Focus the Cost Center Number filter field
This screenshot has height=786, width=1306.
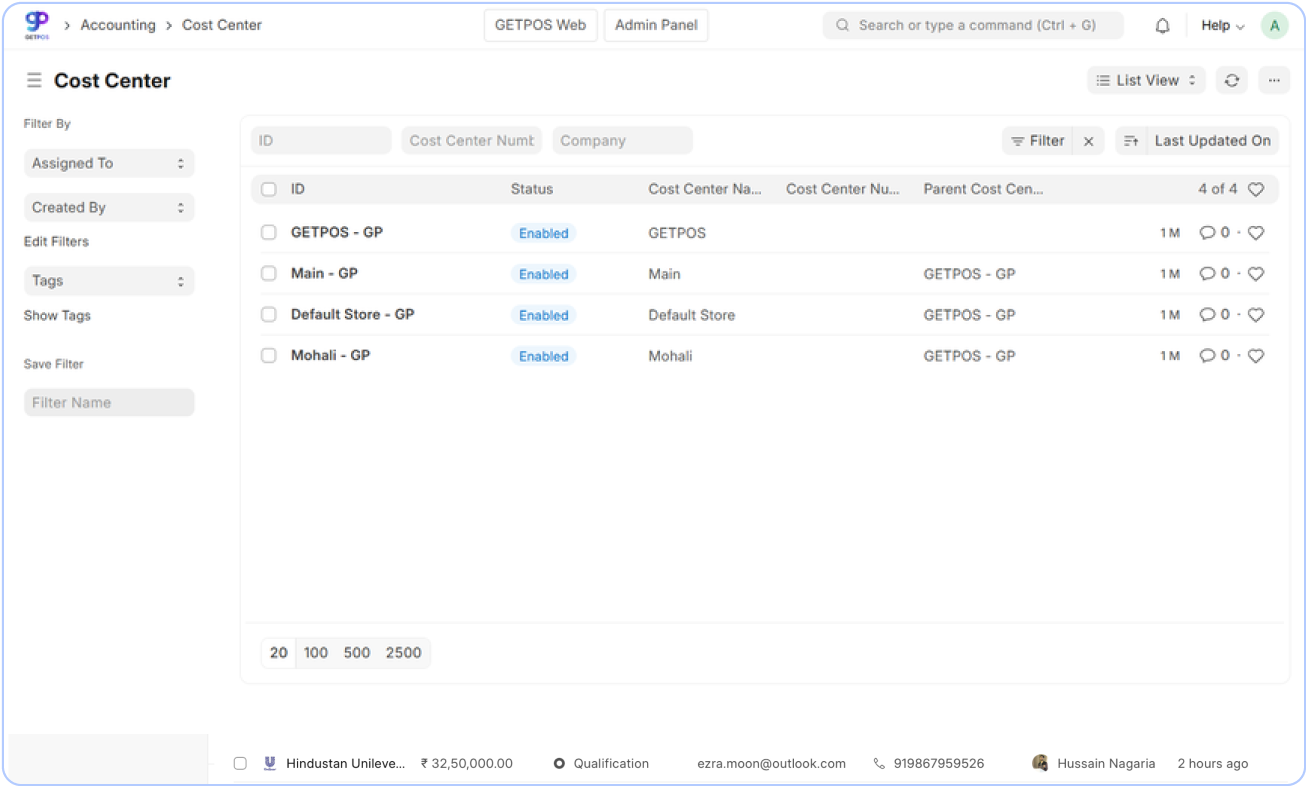471,141
